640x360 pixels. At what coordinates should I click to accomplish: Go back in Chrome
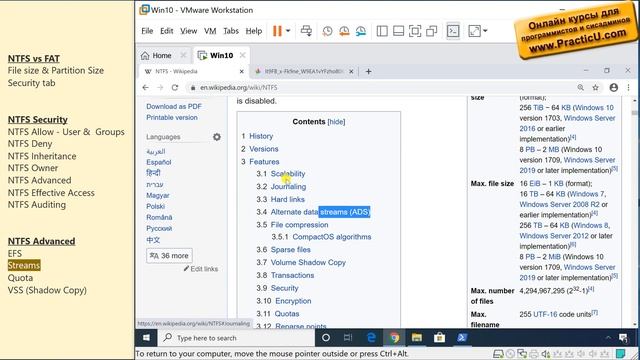pos(145,87)
